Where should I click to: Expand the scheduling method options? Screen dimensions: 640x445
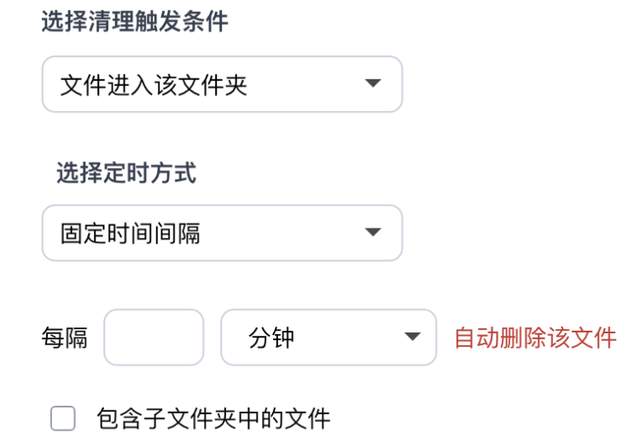click(x=221, y=233)
